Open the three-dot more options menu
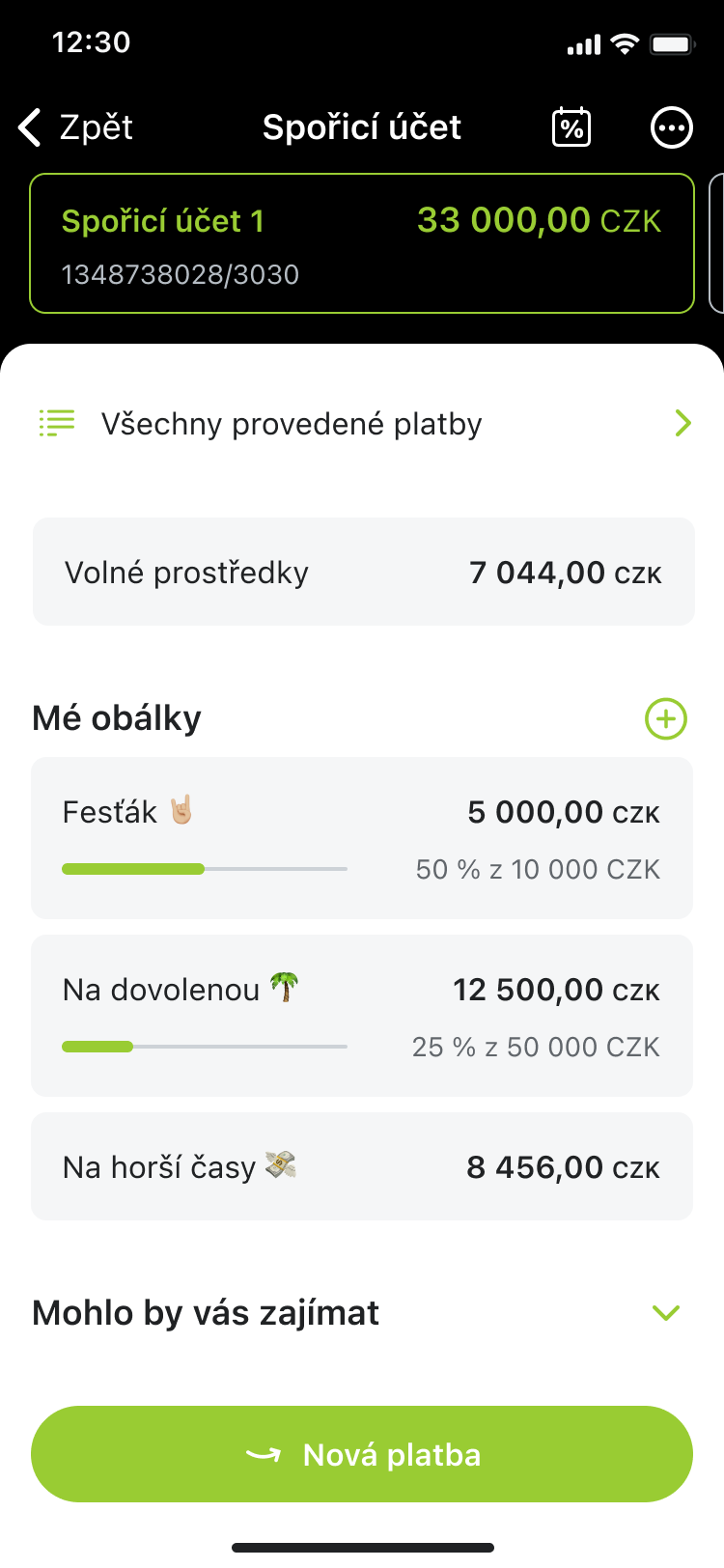 tap(672, 127)
